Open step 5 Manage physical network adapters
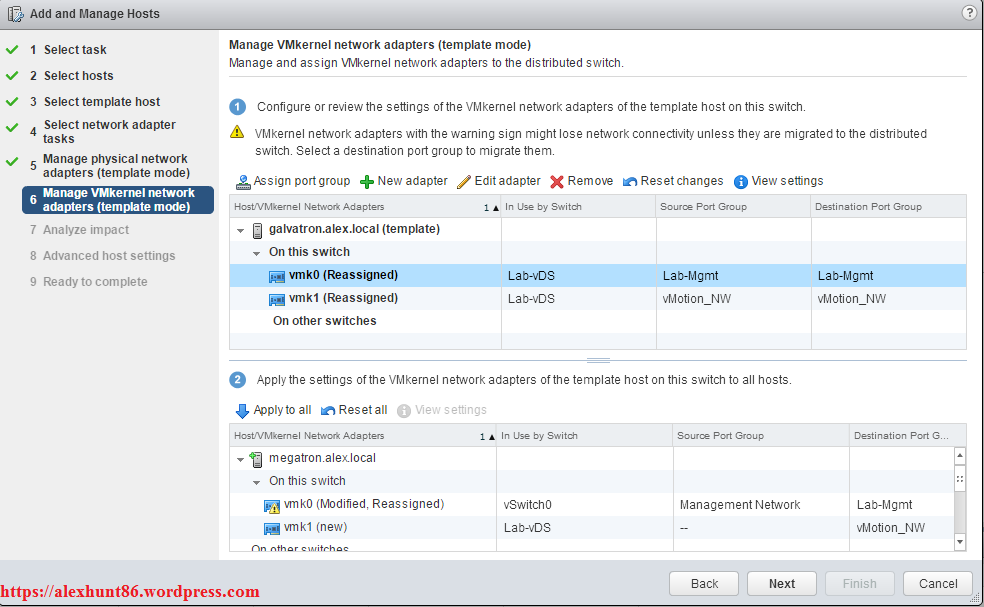Viewport: 984px width, 607px height. [x=115, y=166]
